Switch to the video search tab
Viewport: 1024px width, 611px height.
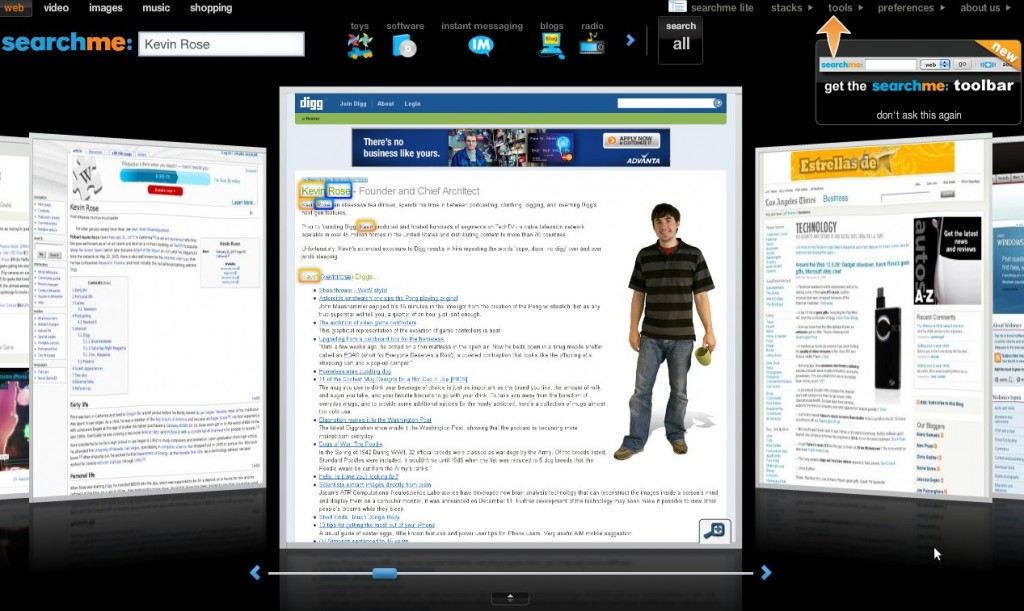click(x=56, y=8)
